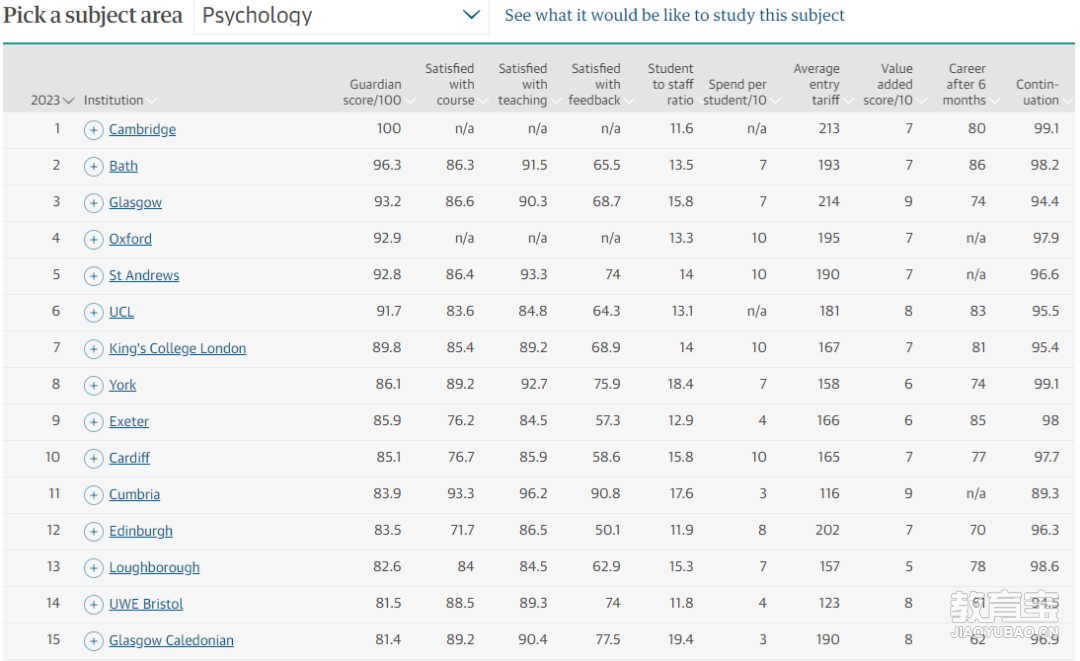Expand King's College London plus icon
The height and width of the screenshot is (661, 1080).
click(x=94, y=348)
